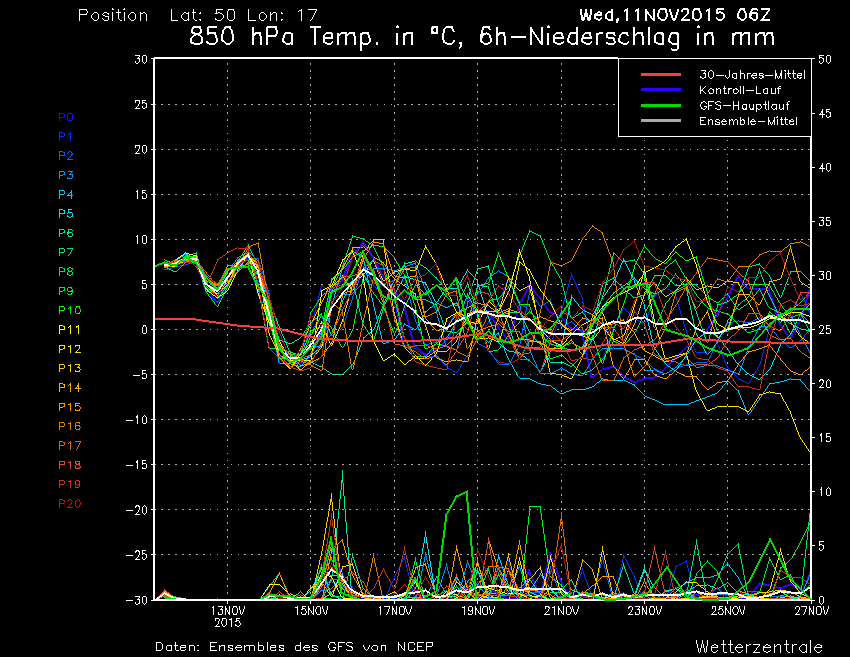
Task: Click the 25NOV date axis label
Action: [x=729, y=611]
